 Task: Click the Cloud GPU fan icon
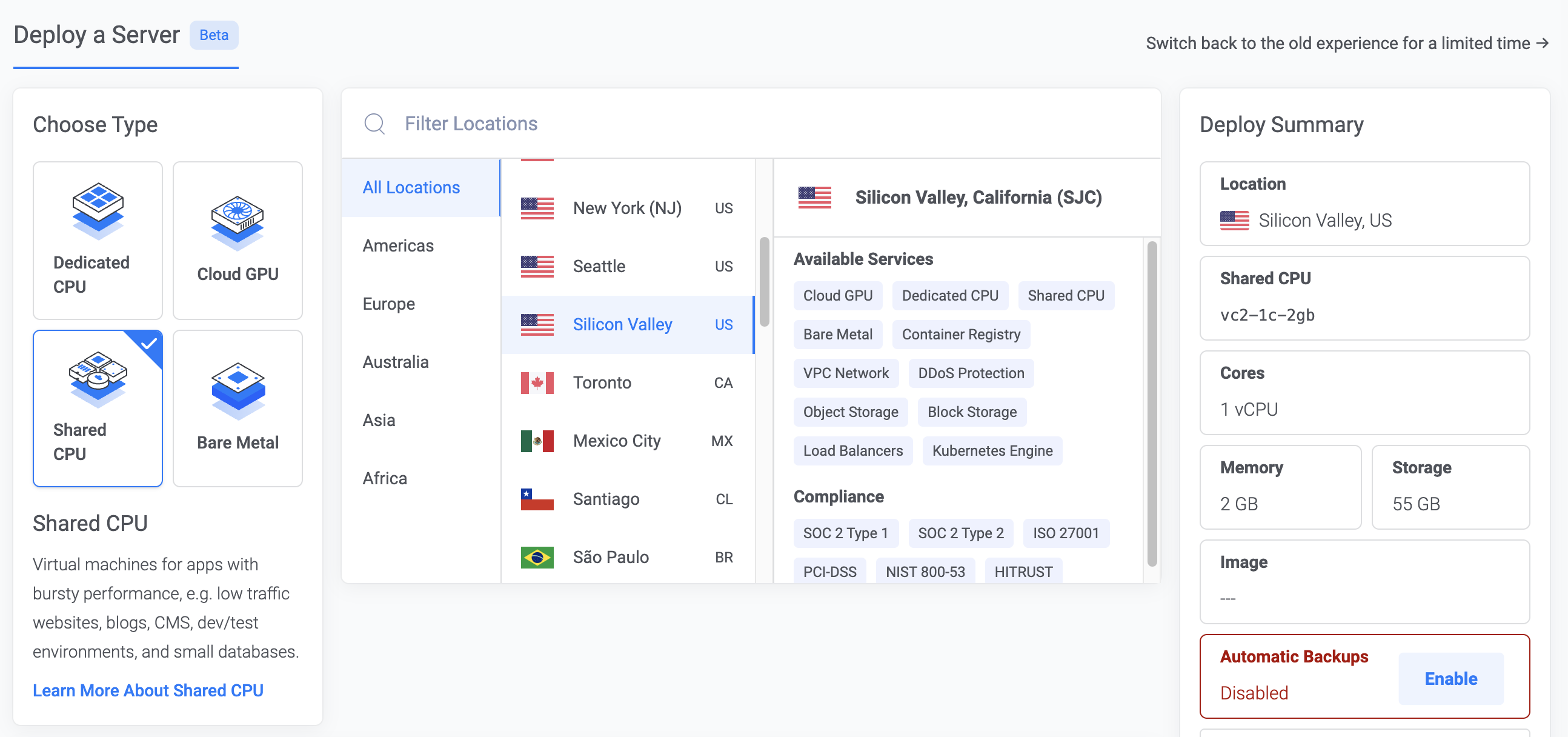pyautogui.click(x=238, y=223)
